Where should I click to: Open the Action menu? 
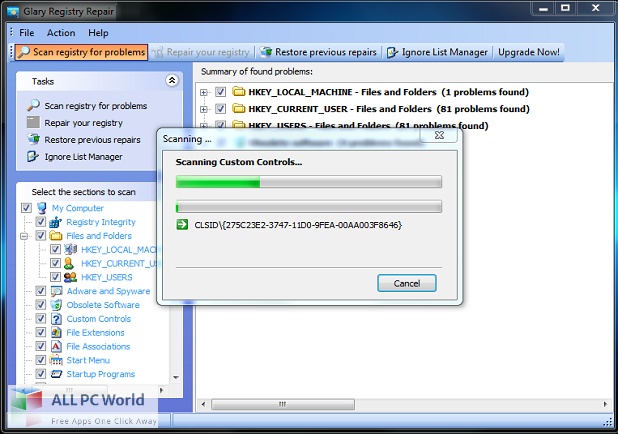pyautogui.click(x=61, y=33)
